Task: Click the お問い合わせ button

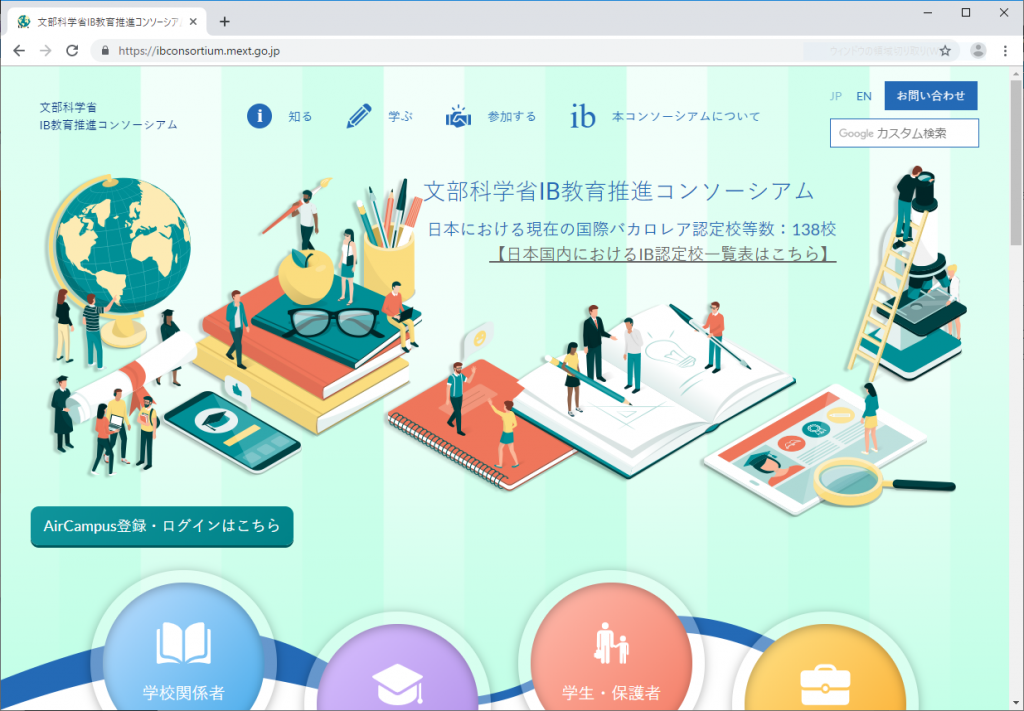Action: click(931, 95)
